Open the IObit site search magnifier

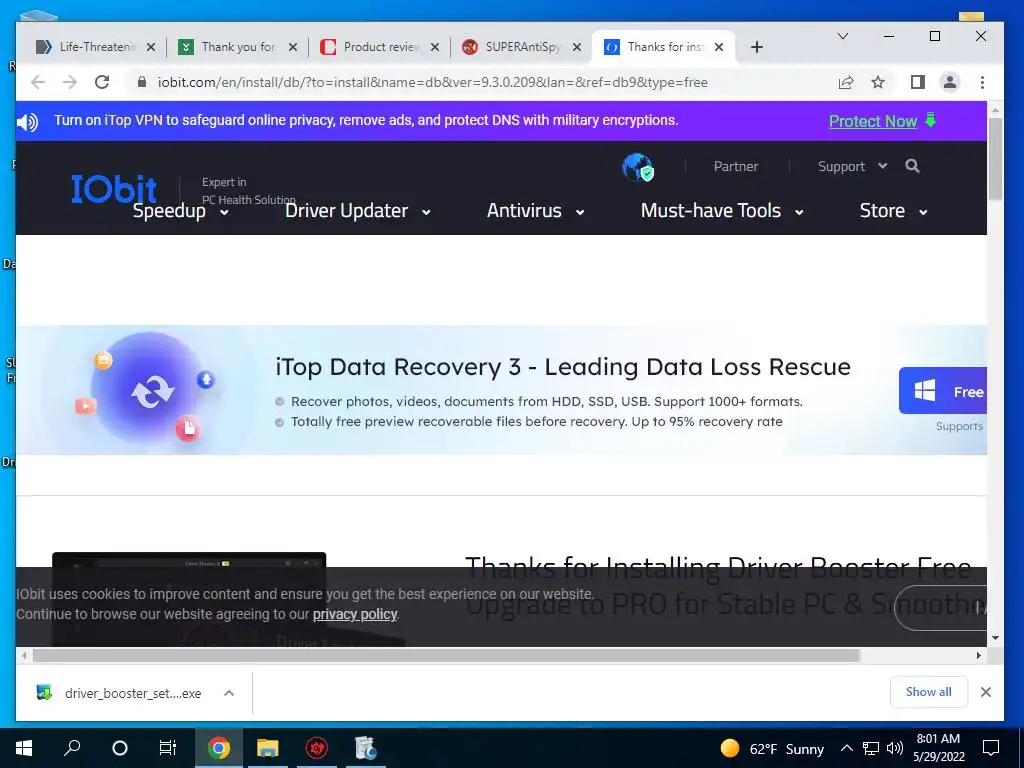[x=912, y=166]
